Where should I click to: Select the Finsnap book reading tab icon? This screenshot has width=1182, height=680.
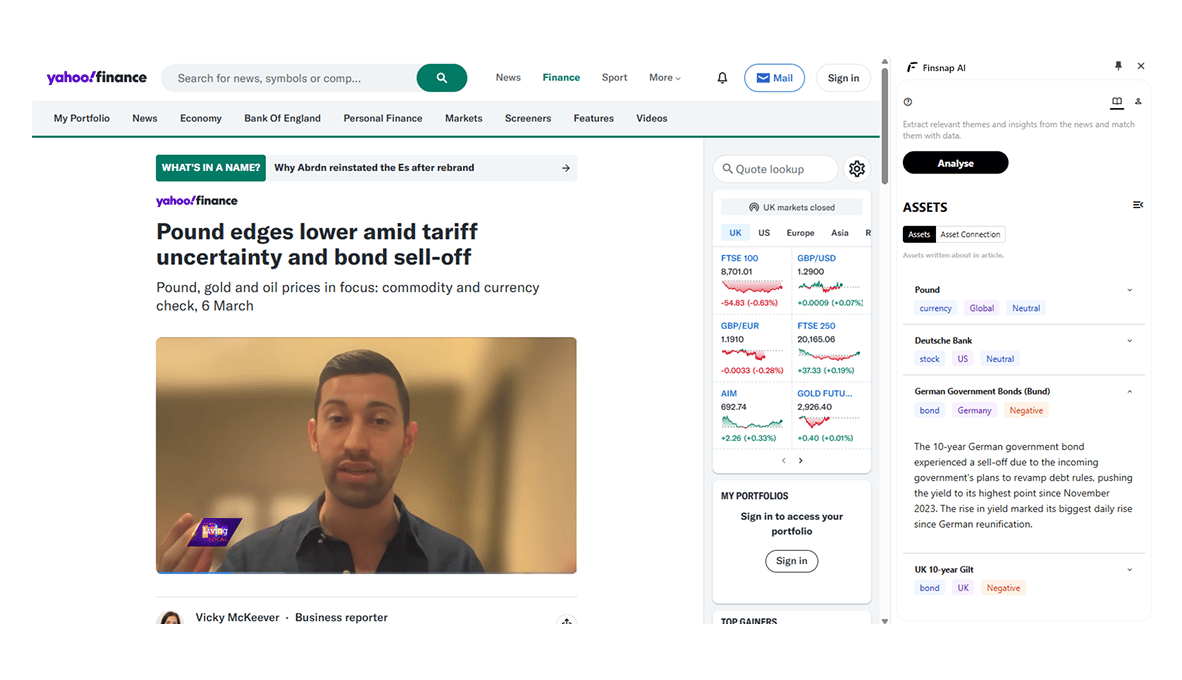pos(1116,102)
